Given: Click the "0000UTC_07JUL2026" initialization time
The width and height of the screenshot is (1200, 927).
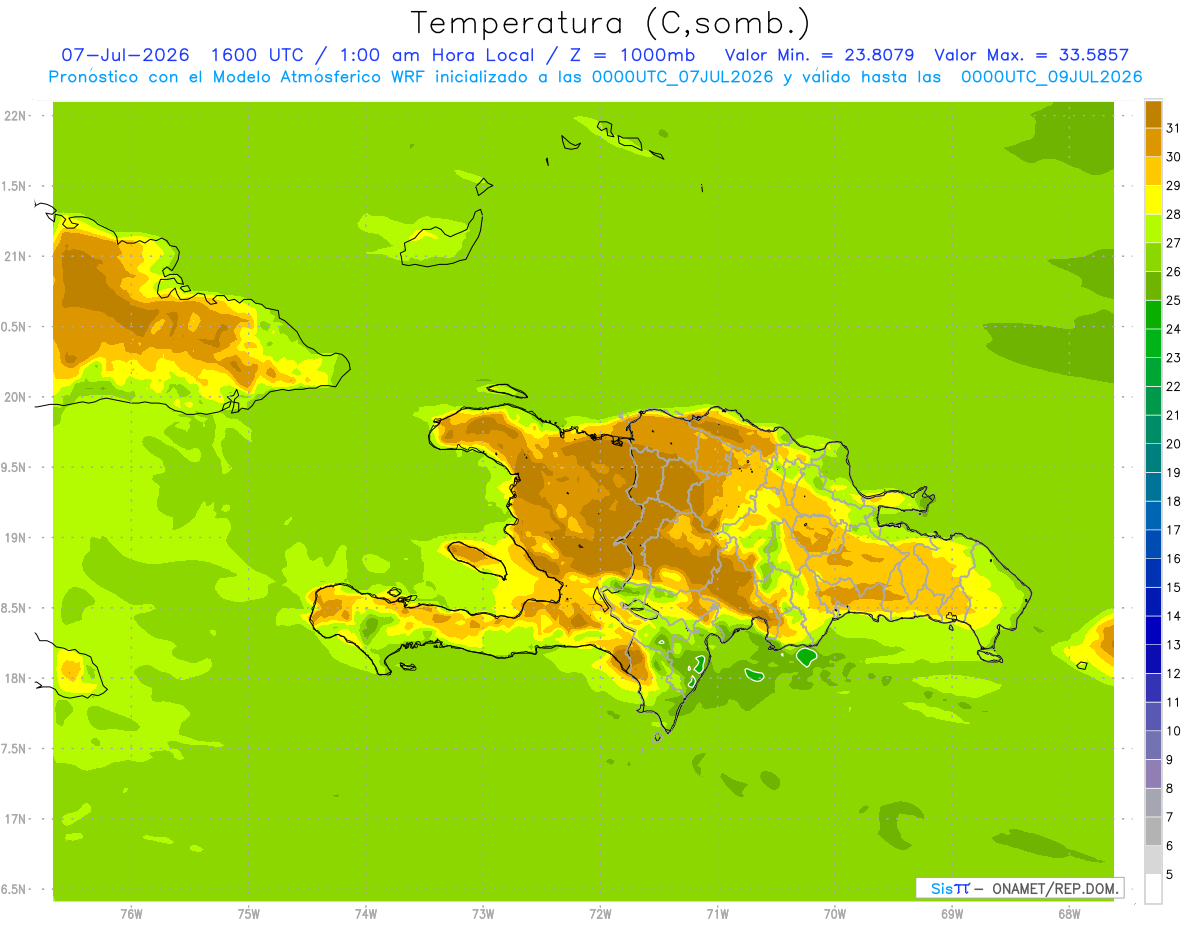Looking at the screenshot, I should pyautogui.click(x=683, y=77).
